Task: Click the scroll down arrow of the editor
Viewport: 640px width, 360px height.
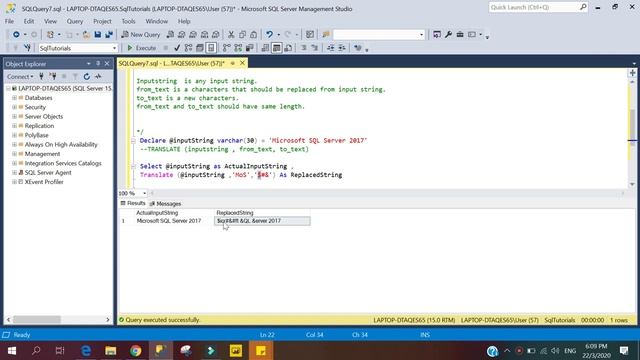Action: (632, 184)
